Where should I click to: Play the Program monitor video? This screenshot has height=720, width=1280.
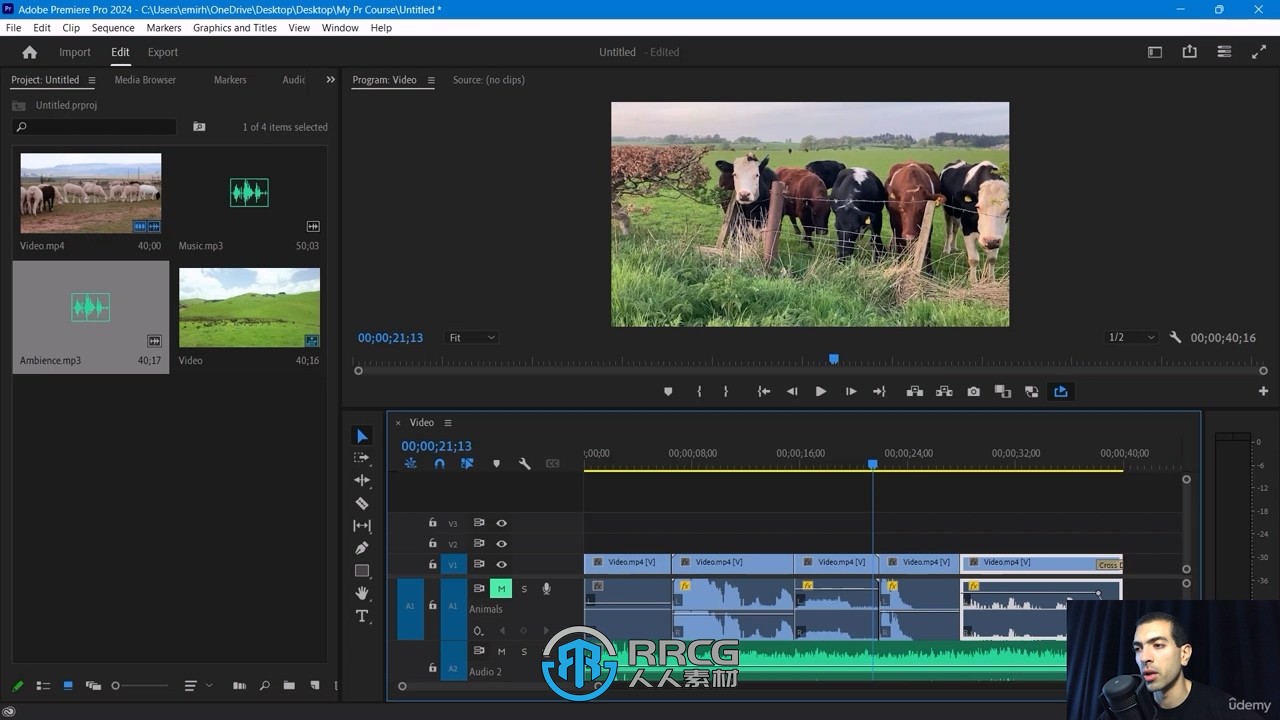[821, 391]
